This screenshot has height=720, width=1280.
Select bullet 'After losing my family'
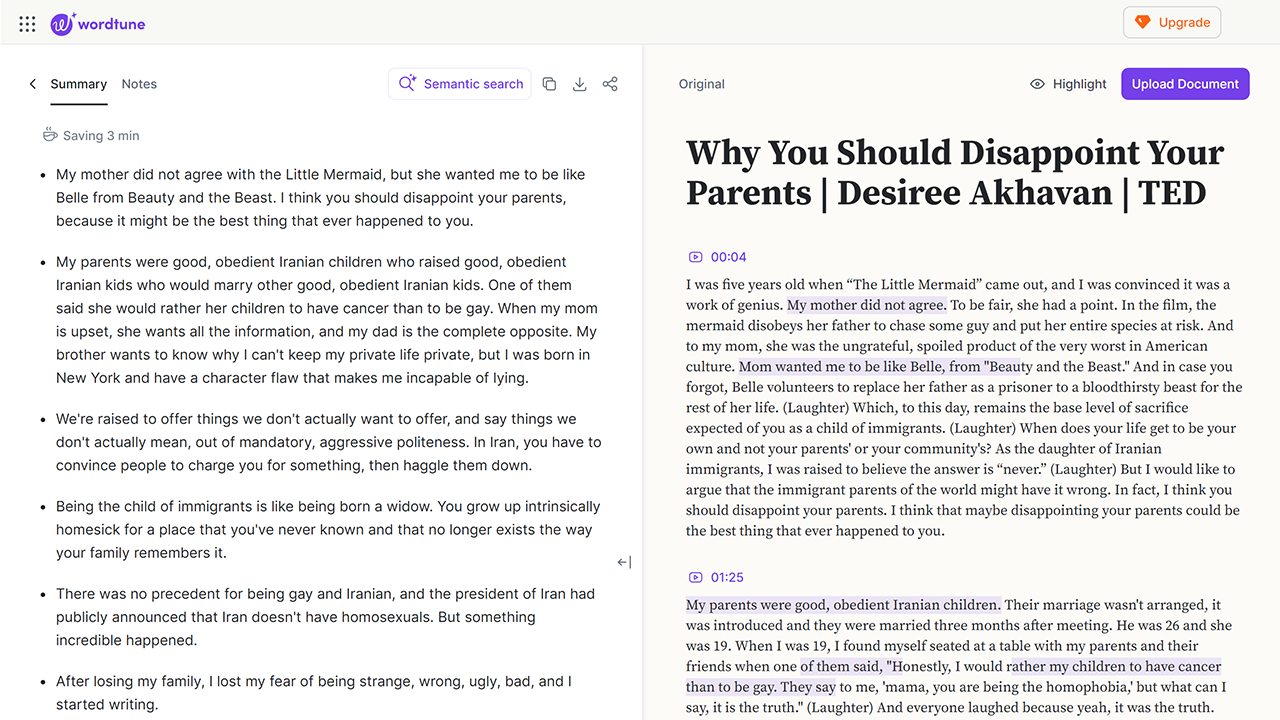(314, 693)
